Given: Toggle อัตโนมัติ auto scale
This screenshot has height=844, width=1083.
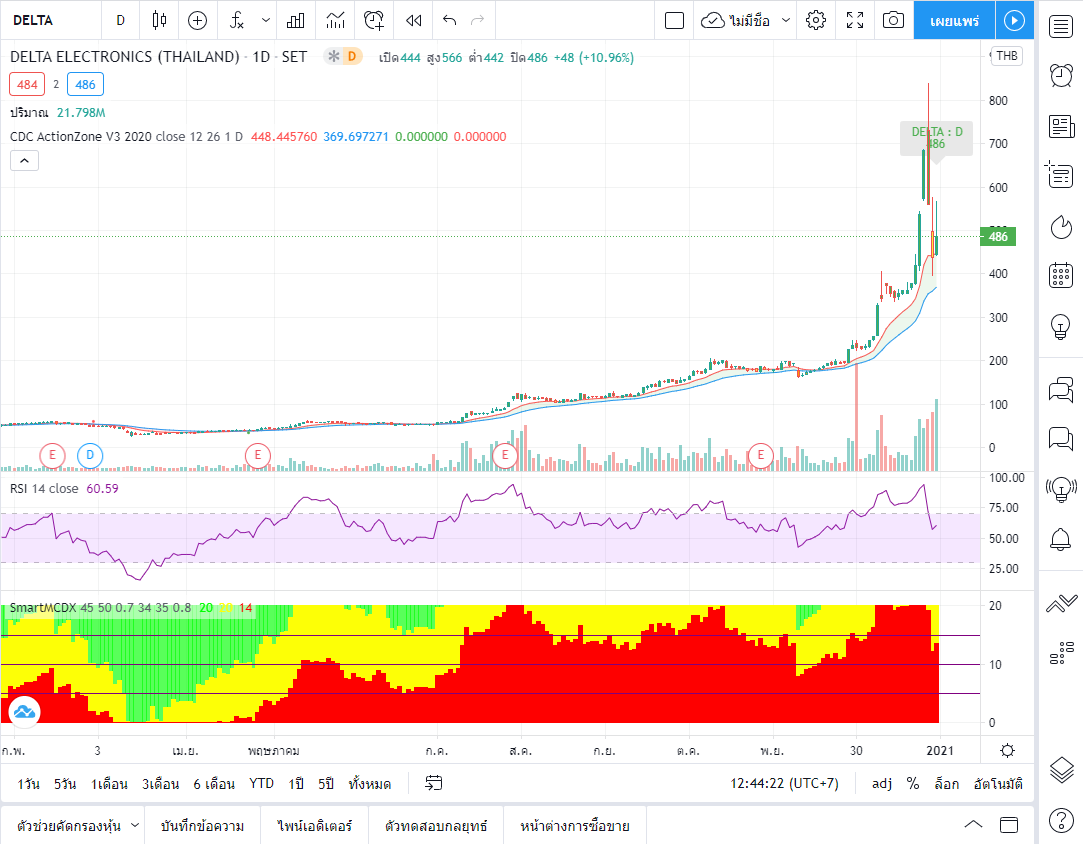Looking at the screenshot, I should pos(998,784).
